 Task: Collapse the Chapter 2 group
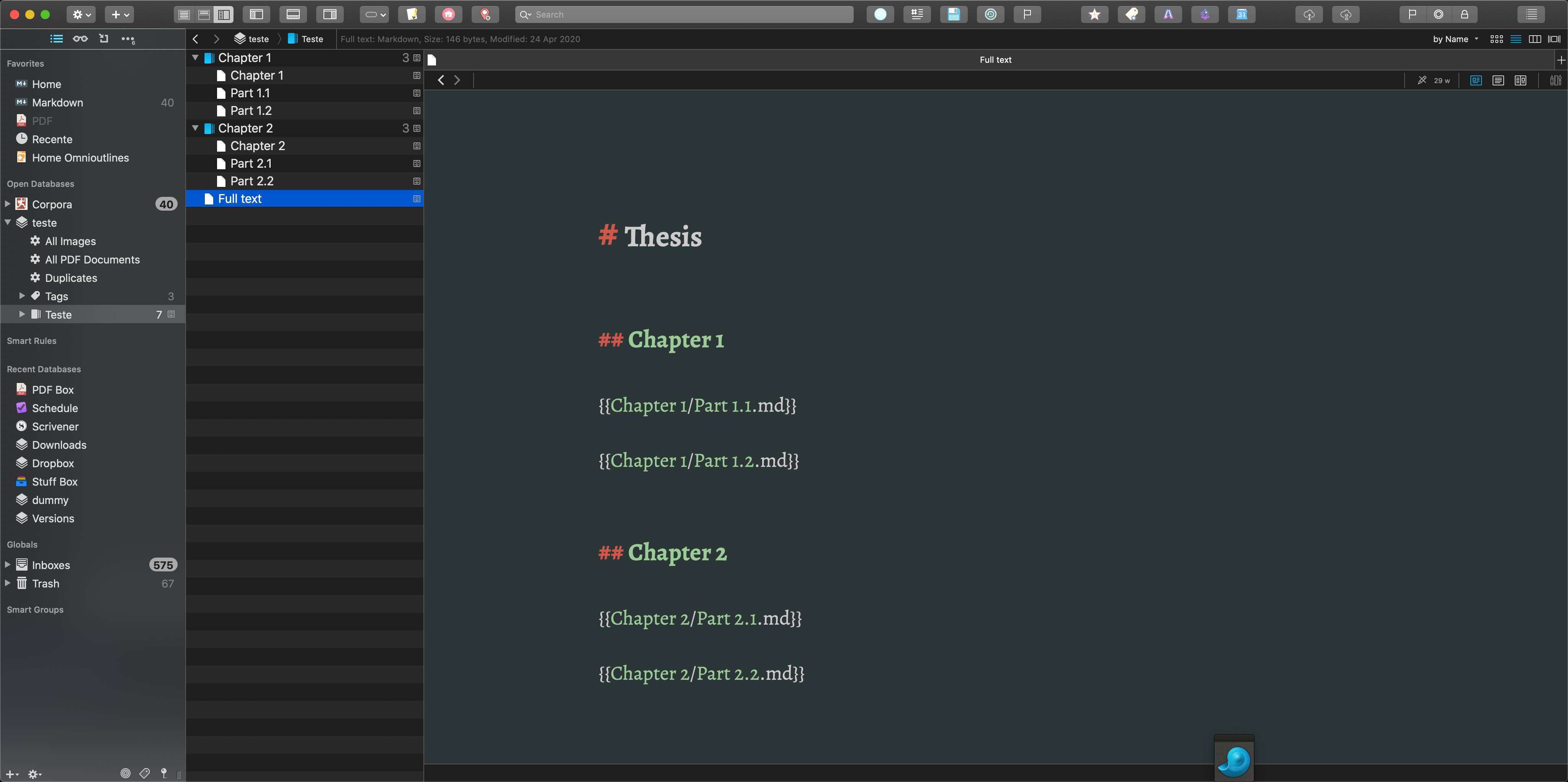tap(195, 129)
